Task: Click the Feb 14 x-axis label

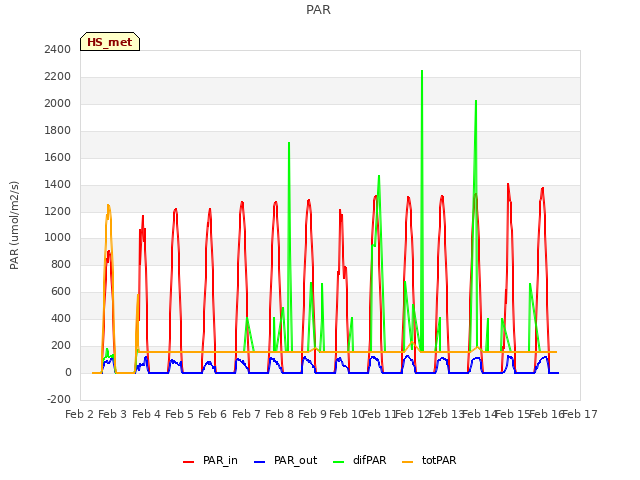Action: tap(480, 414)
